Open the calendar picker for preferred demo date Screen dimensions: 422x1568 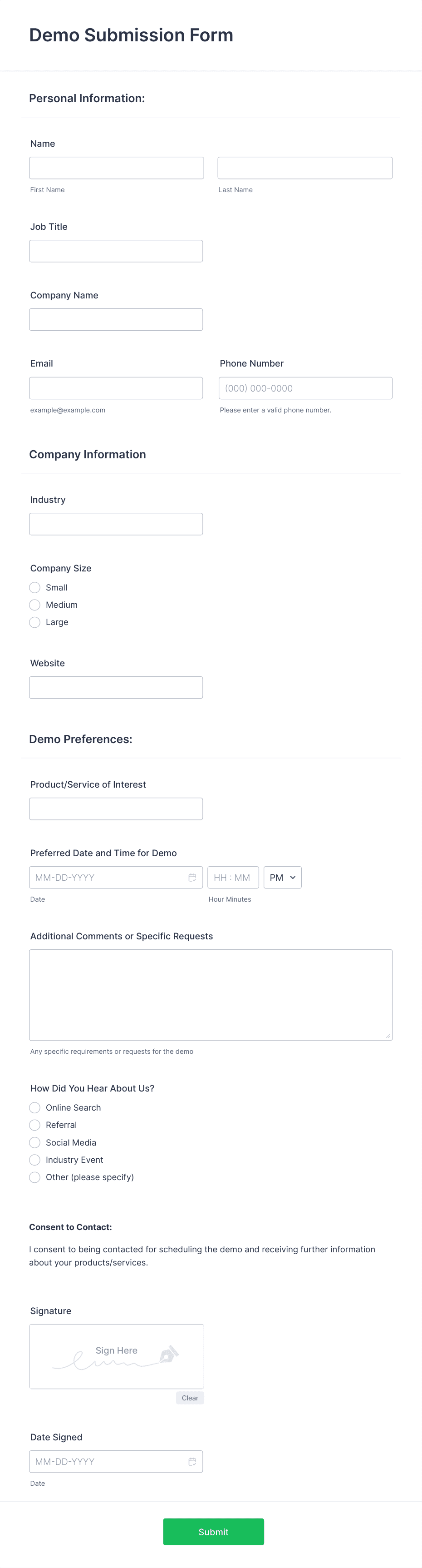[x=192, y=877]
